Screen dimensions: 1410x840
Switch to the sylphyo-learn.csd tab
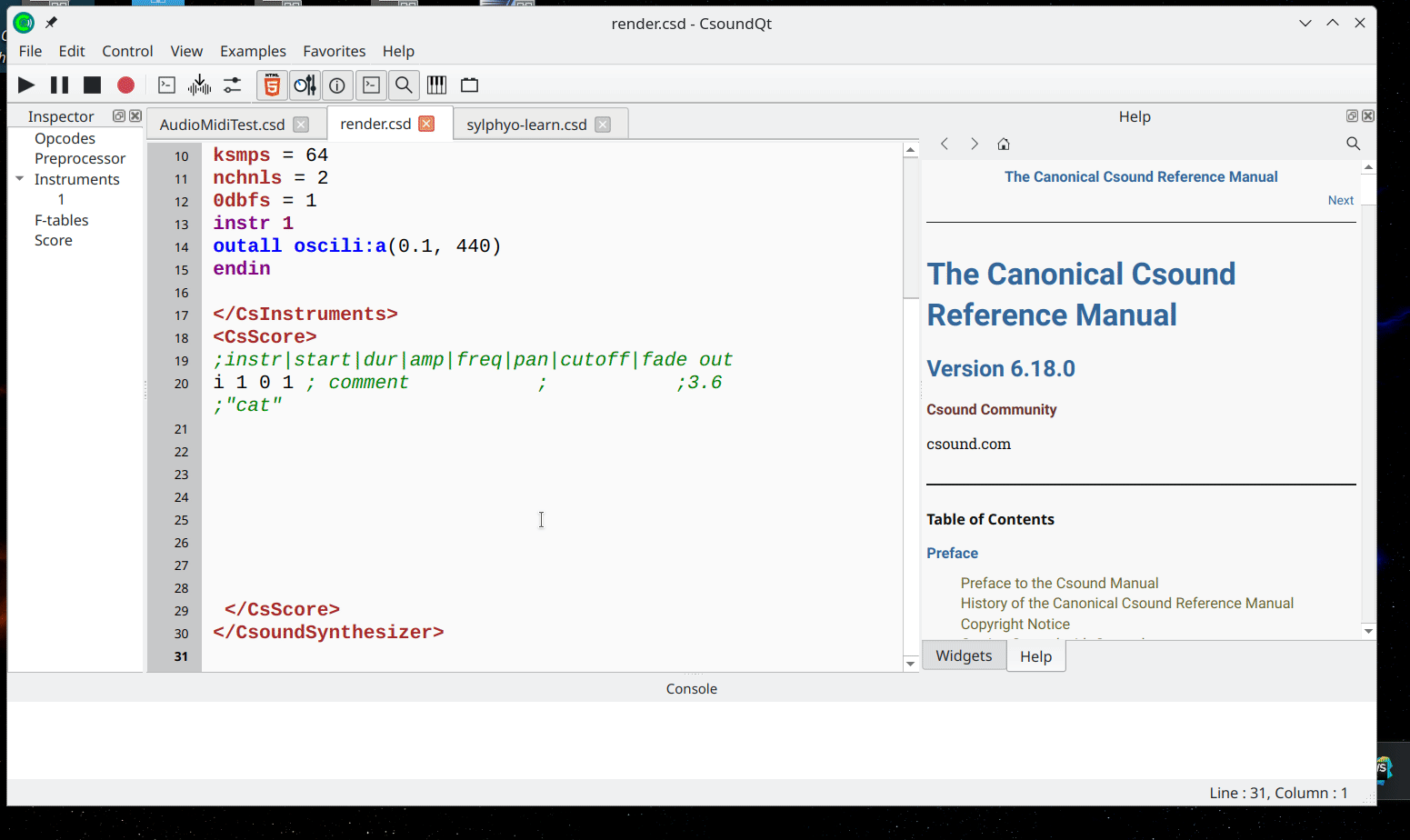coord(526,125)
